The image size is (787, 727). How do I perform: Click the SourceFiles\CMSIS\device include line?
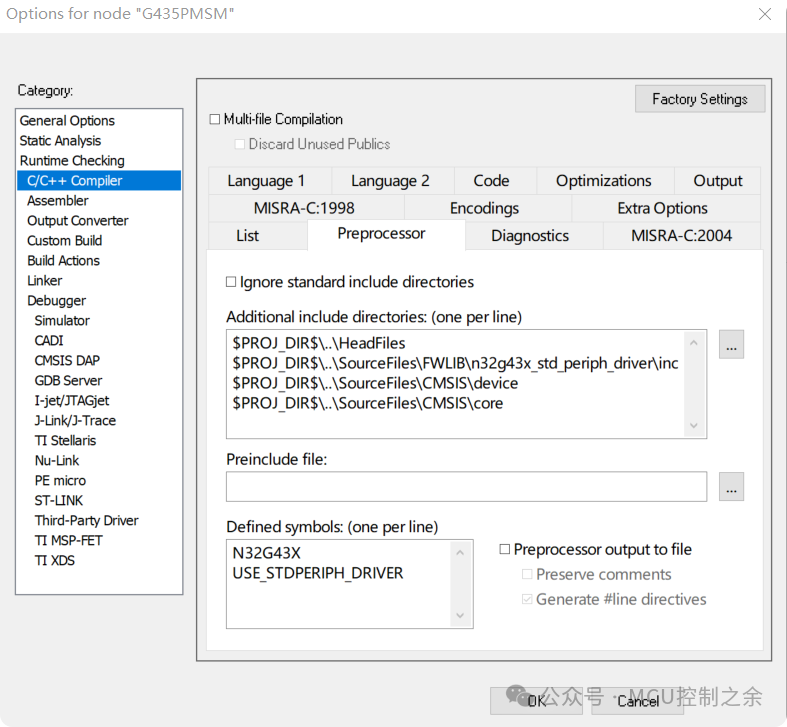pyautogui.click(x=375, y=383)
